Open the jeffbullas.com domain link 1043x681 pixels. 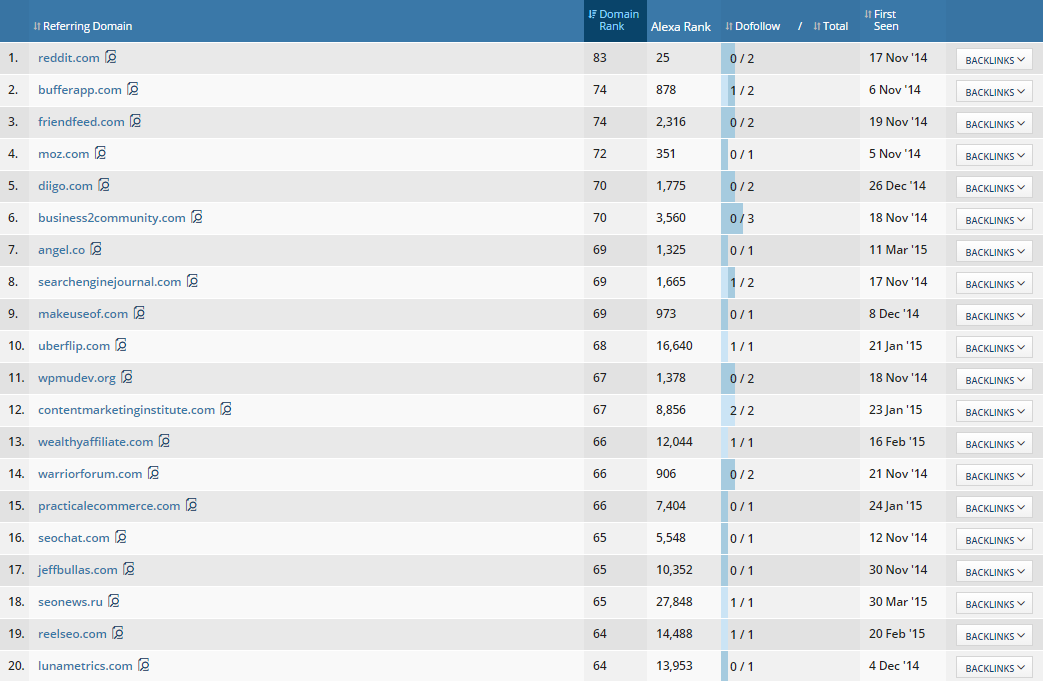tap(77, 569)
